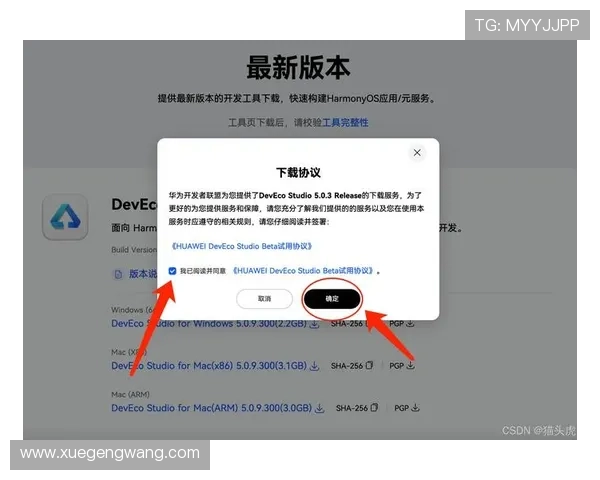This screenshot has height=480, width=600.
Task: Open the 工具完整性 link
Action: click(x=345, y=122)
